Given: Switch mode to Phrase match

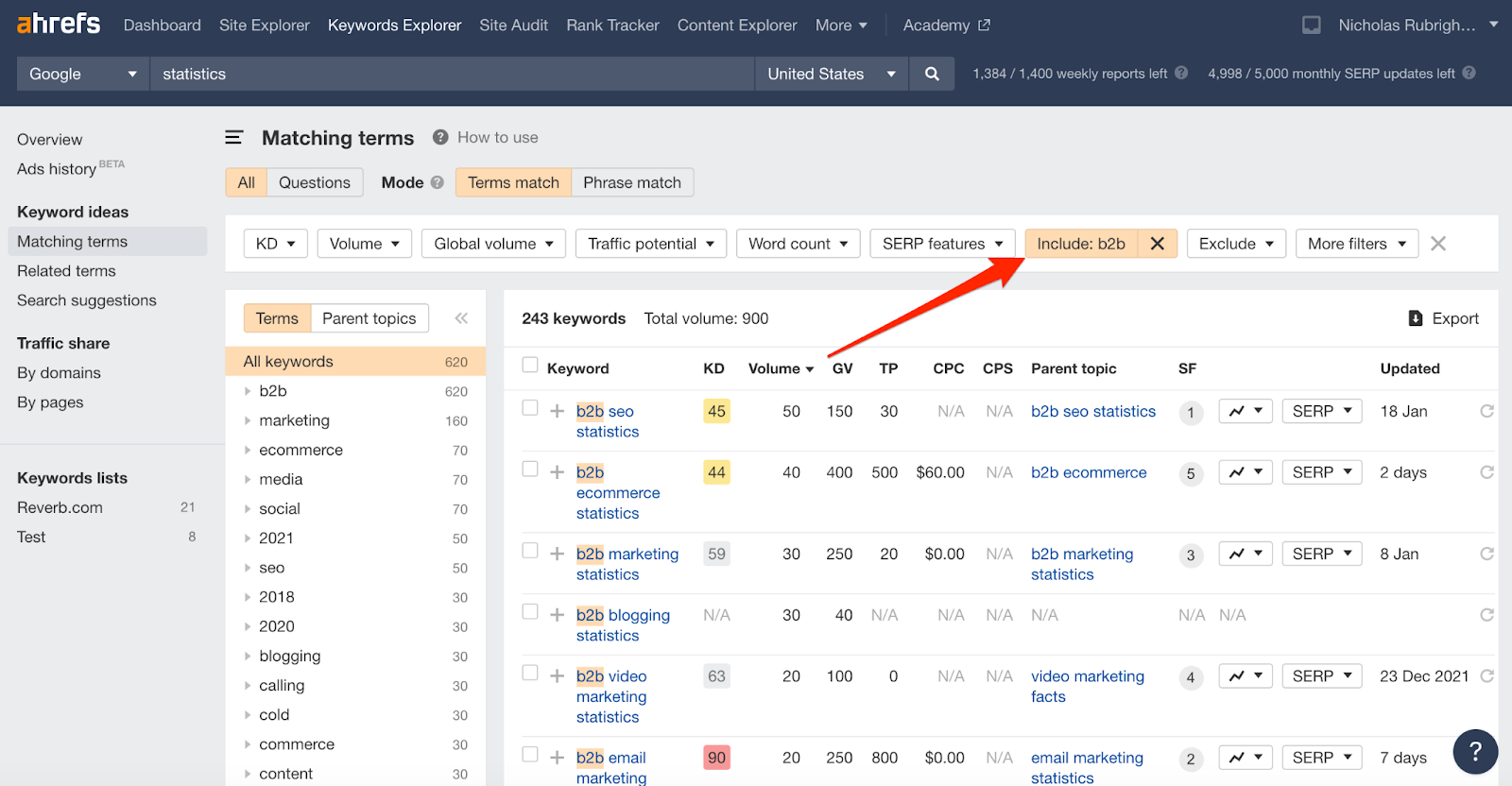Looking at the screenshot, I should click(632, 182).
